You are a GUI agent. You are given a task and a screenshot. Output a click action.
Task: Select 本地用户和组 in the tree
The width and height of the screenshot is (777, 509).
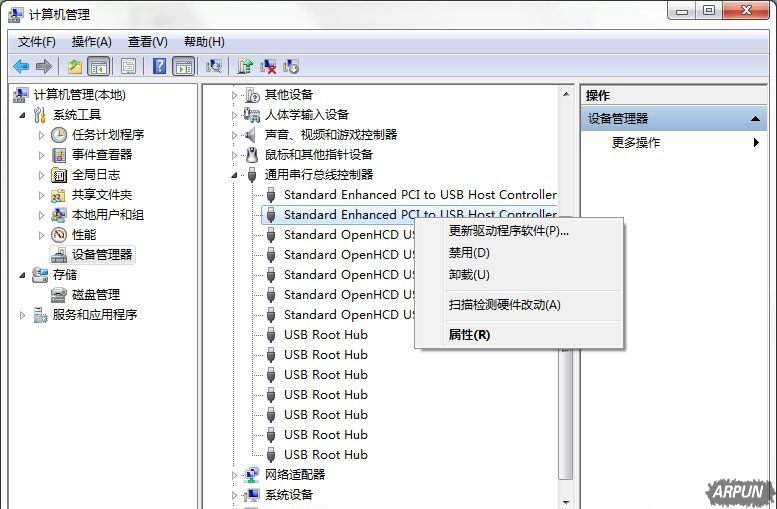click(x=108, y=215)
